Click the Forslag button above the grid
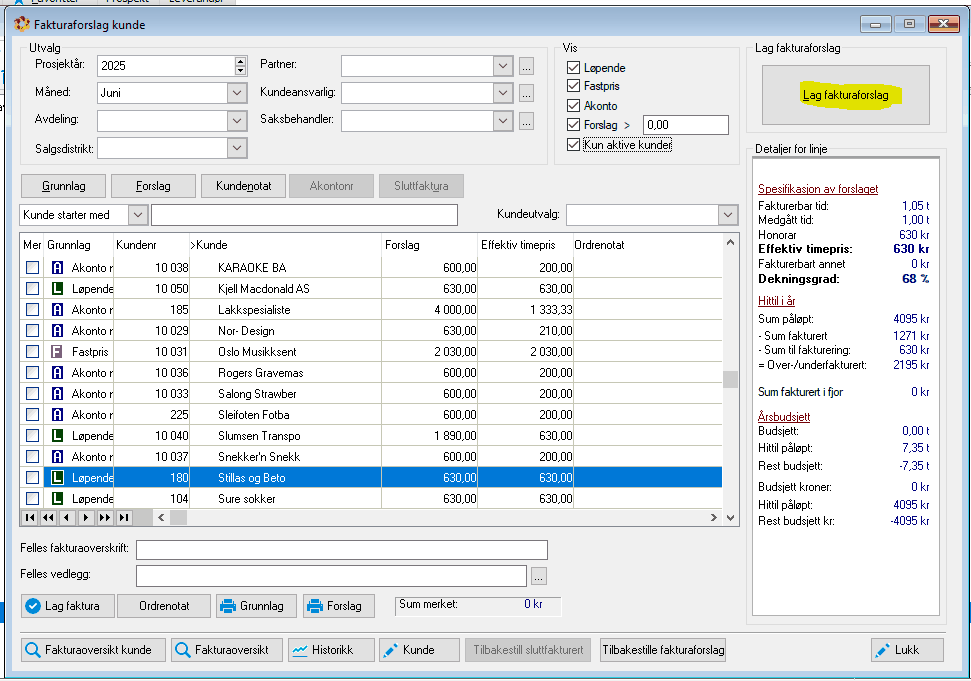 point(153,186)
